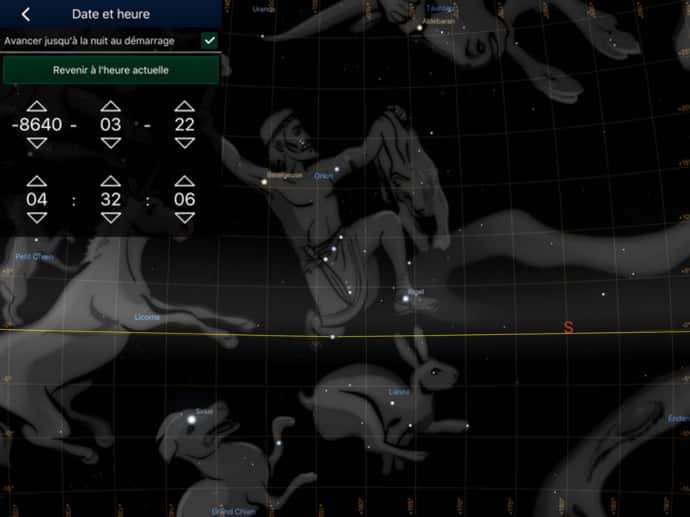Select the month field 03
690x517 pixels.
[110, 125]
